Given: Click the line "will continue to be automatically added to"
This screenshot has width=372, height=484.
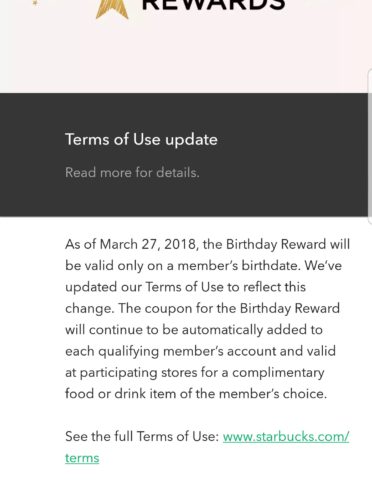Looking at the screenshot, I should click(x=194, y=330).
